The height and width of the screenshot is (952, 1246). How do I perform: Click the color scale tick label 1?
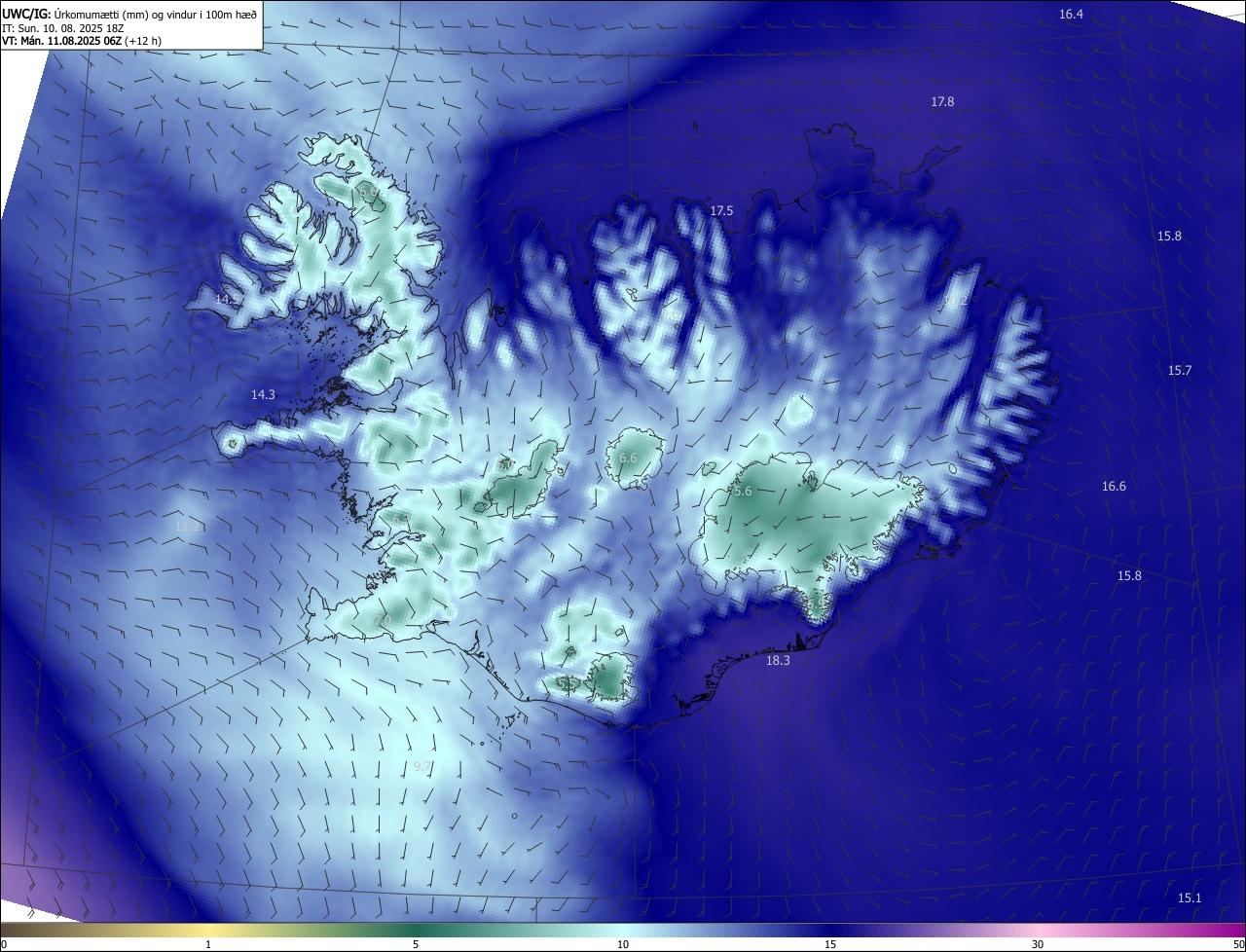[x=208, y=944]
